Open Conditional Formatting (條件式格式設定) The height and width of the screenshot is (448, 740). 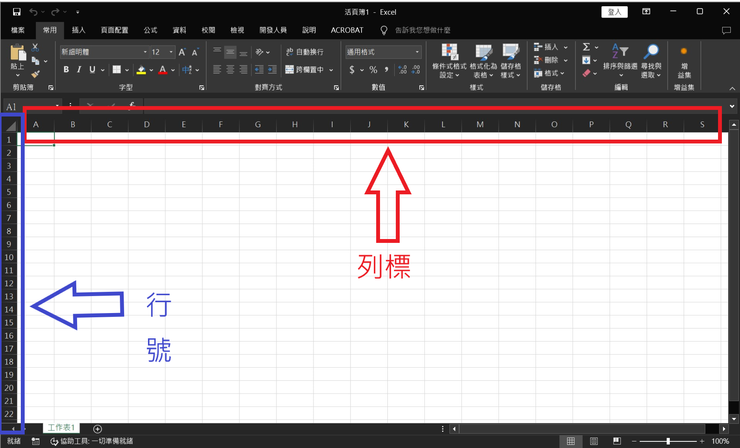point(449,61)
